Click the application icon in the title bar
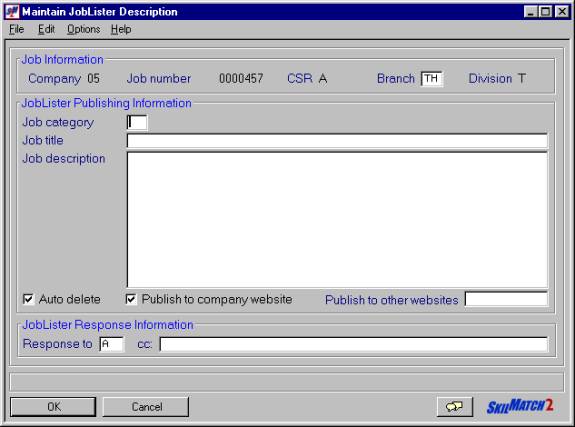 (12, 11)
